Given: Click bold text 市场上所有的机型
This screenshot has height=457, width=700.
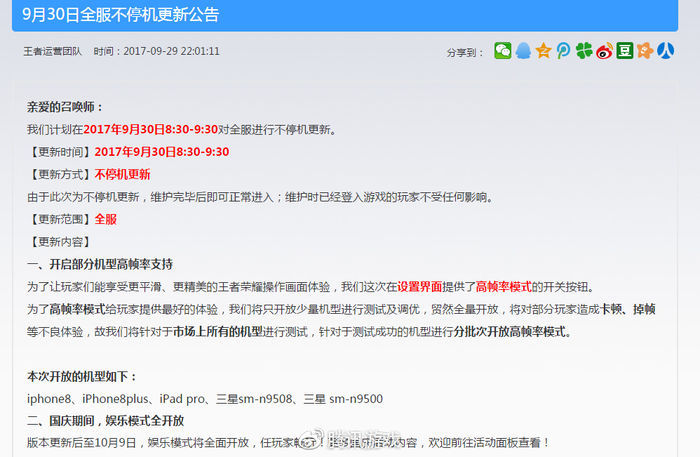Looking at the screenshot, I should coord(217,332).
